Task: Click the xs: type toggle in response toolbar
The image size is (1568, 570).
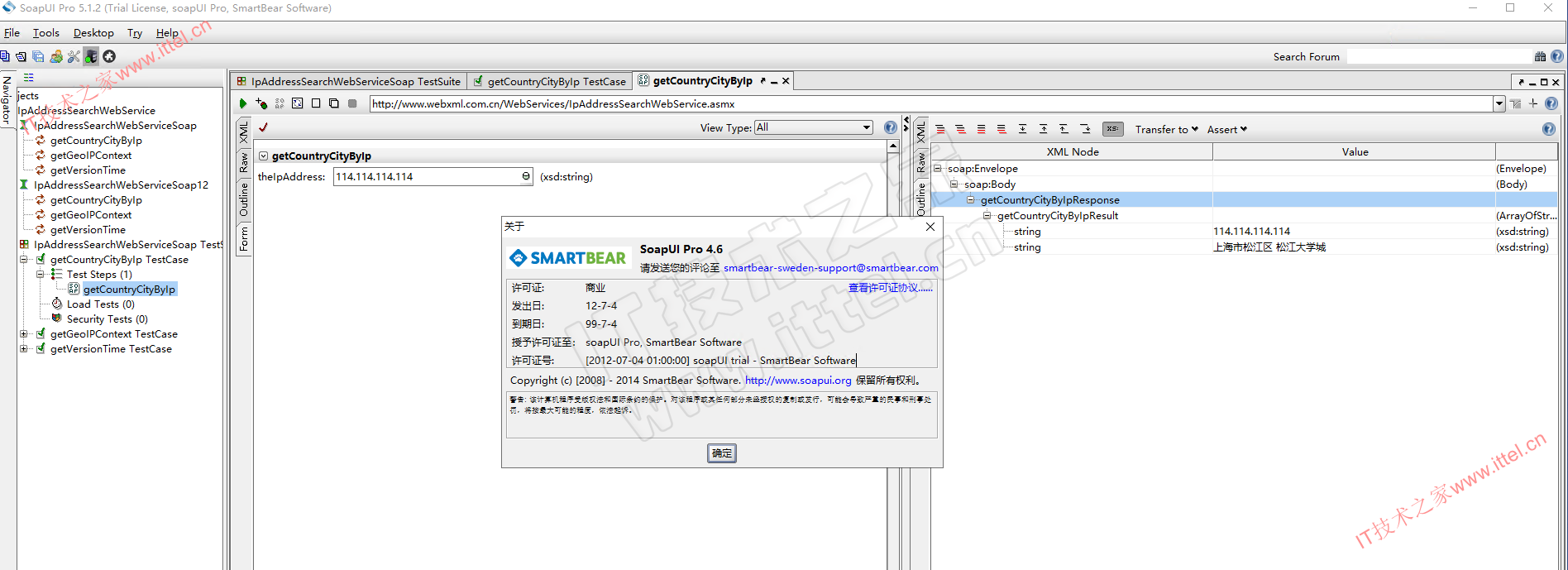Action: 1113,129
